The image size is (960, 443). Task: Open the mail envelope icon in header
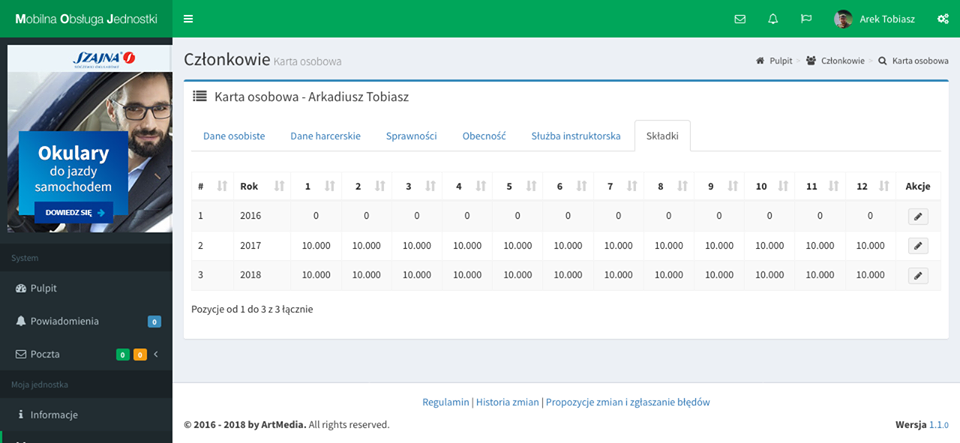click(x=740, y=19)
